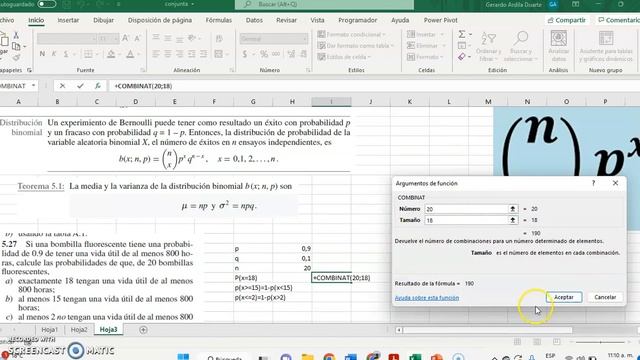640x360 pixels.
Task: Click the Número input field in dialog
Action: pyautogui.click(x=466, y=209)
